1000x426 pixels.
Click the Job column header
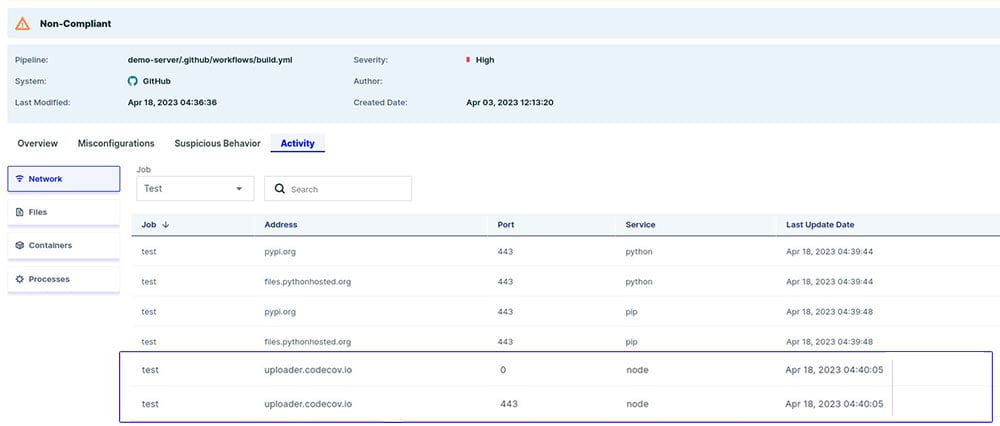click(x=149, y=225)
